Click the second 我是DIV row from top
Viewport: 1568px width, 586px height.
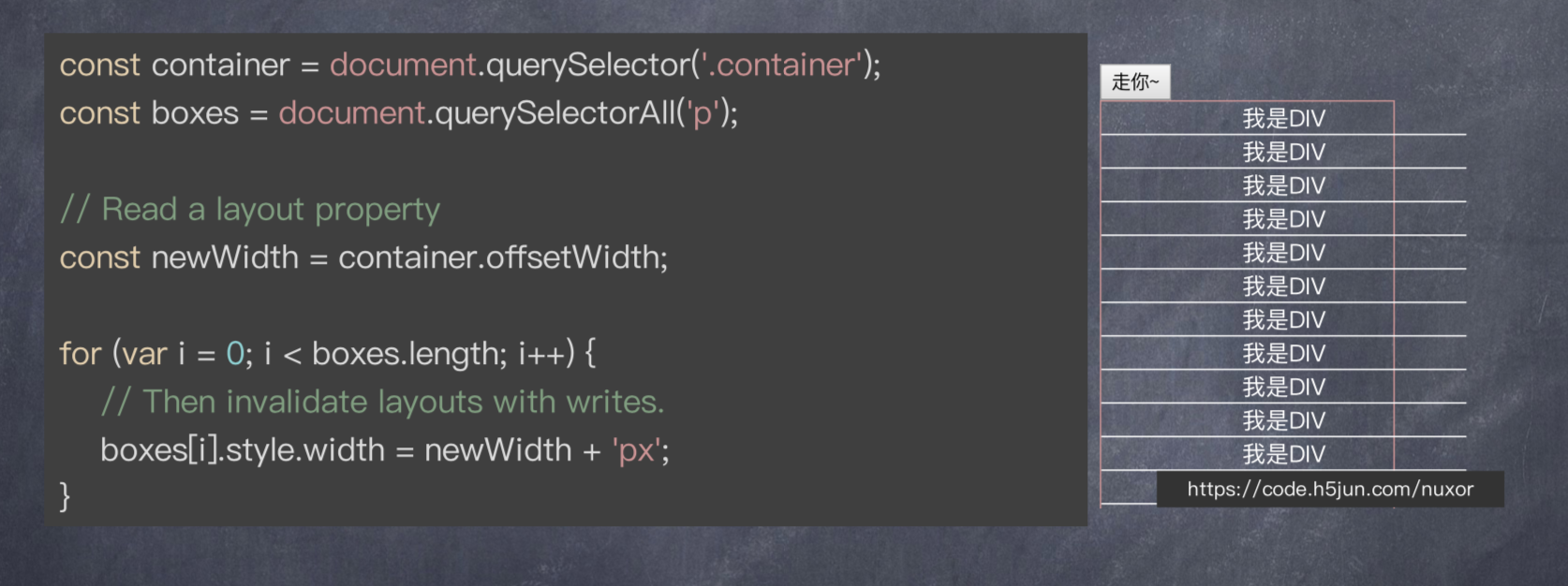pyautogui.click(x=1283, y=153)
